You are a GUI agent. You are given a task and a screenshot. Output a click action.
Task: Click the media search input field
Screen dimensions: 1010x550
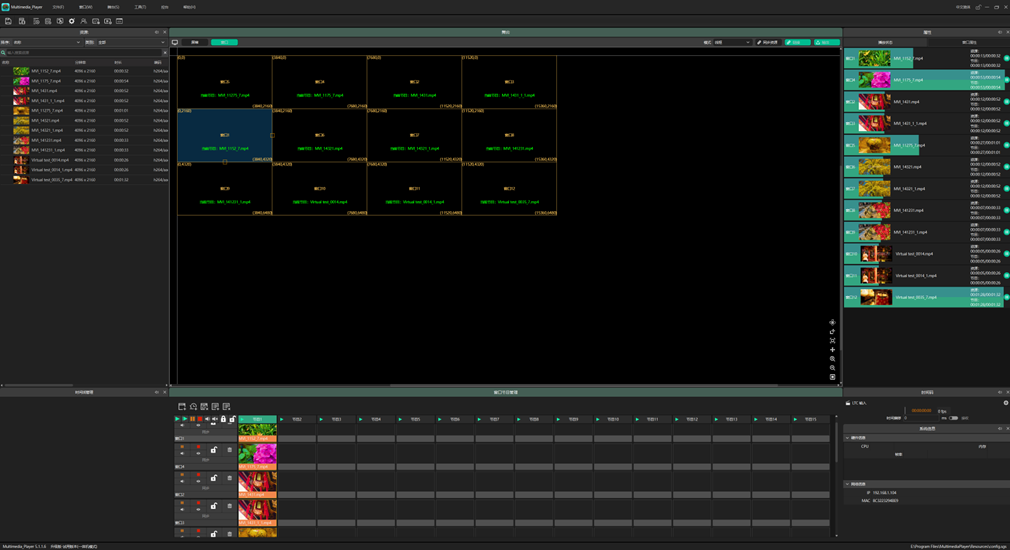coord(82,53)
